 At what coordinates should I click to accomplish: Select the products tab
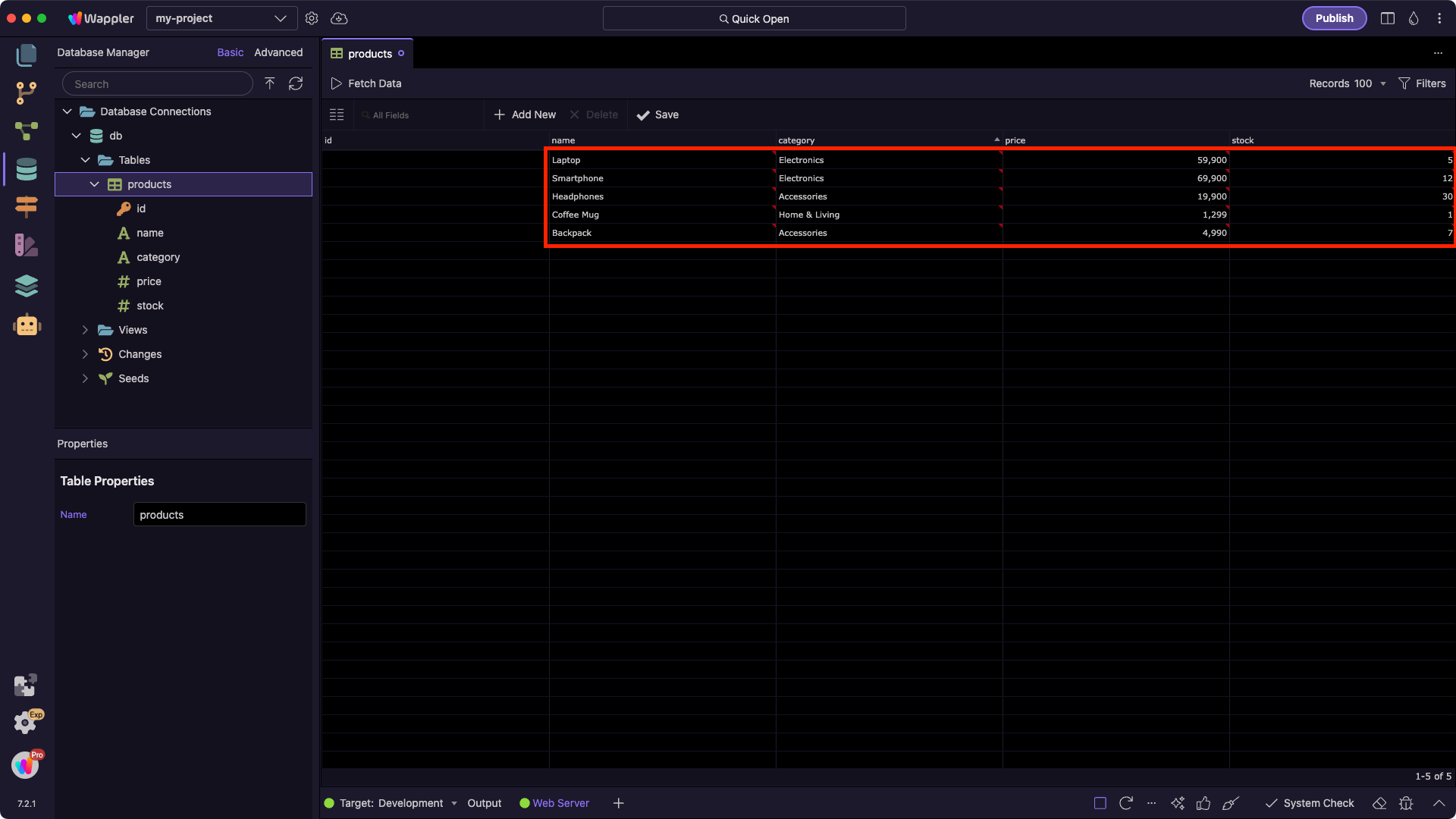coord(369,54)
